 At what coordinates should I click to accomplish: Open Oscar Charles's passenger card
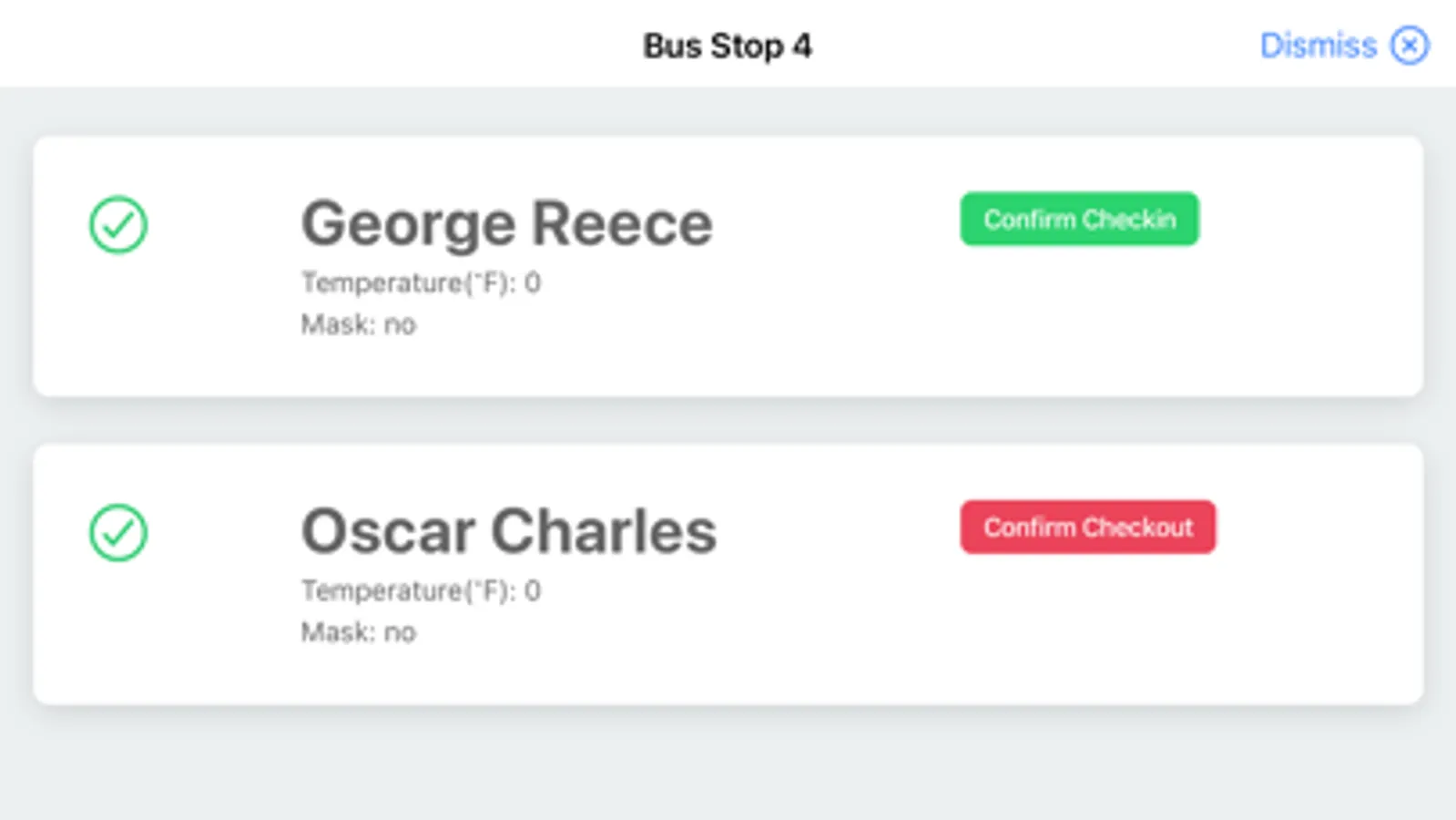click(x=728, y=665)
